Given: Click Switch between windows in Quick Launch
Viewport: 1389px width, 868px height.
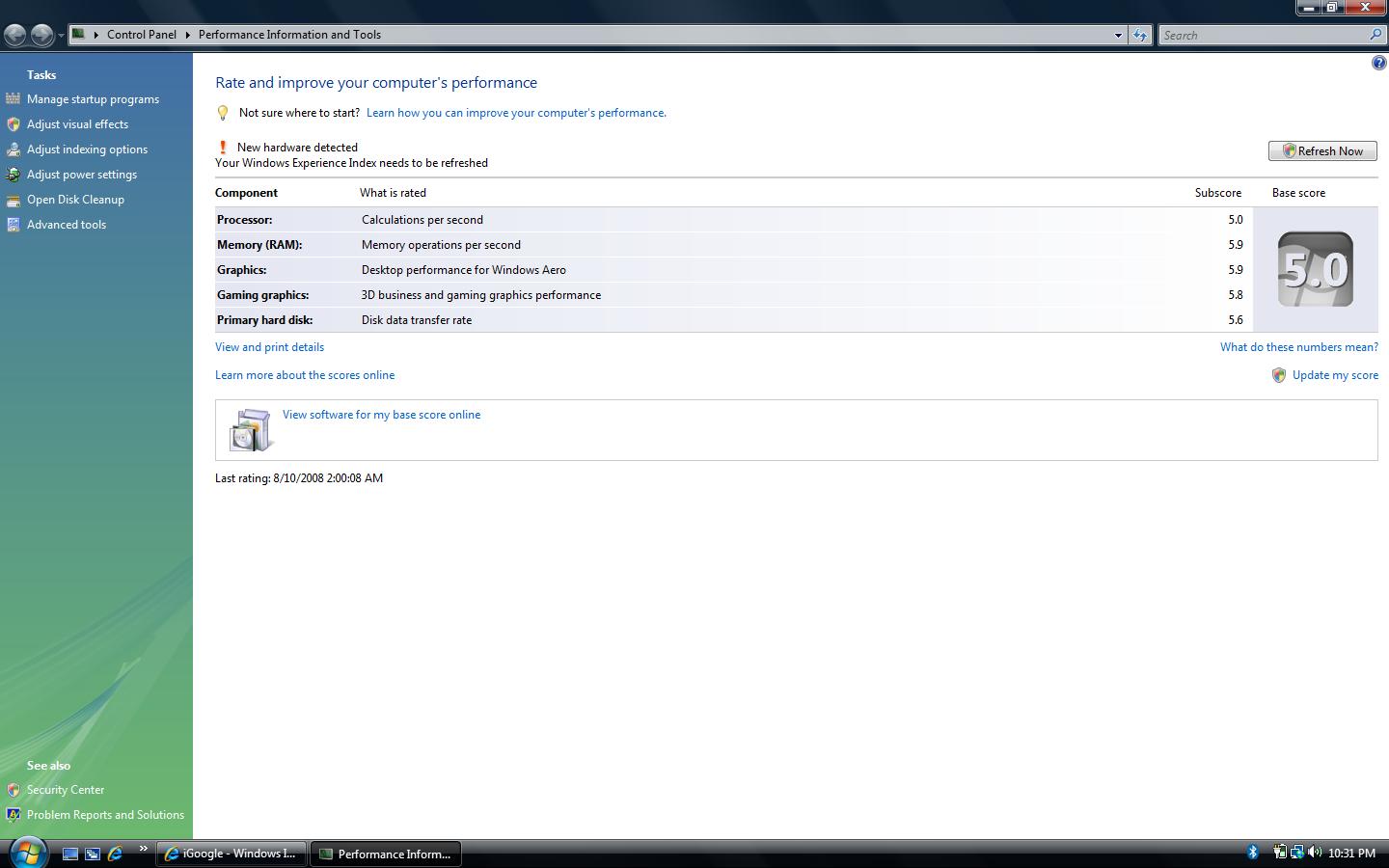Looking at the screenshot, I should coord(93,854).
